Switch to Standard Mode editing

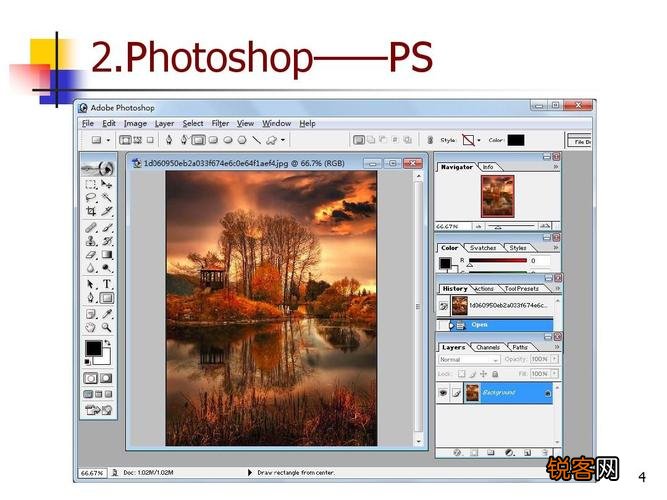coord(90,378)
